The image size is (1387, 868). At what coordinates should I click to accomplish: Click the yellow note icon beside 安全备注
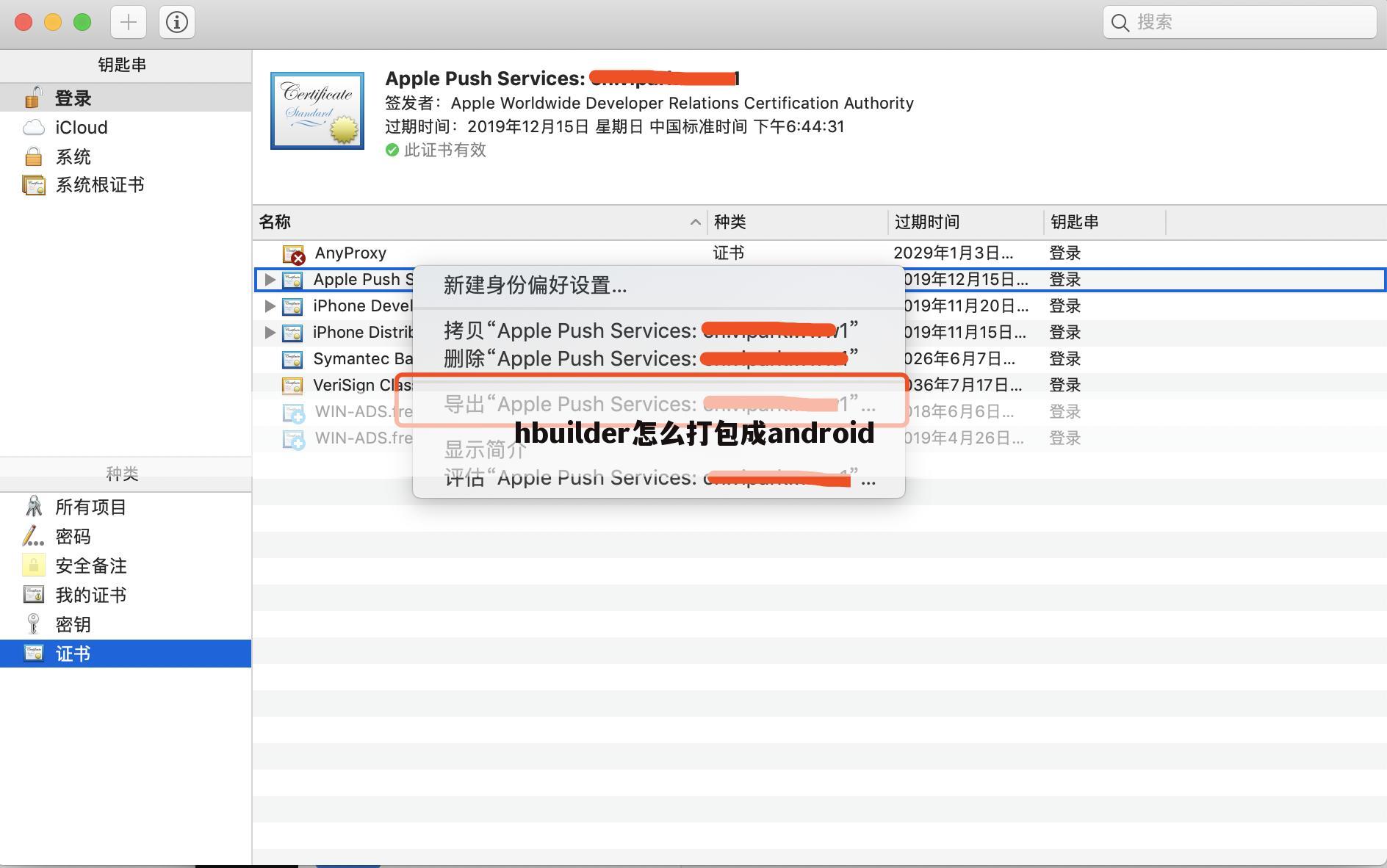coord(33,565)
